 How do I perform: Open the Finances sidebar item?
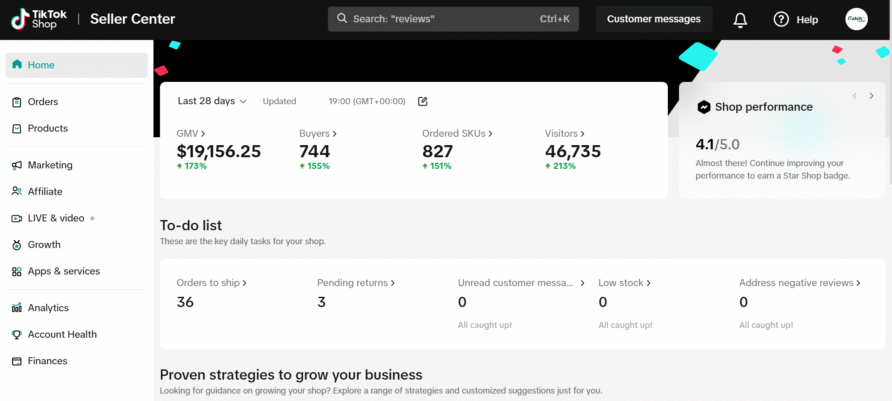coord(47,361)
